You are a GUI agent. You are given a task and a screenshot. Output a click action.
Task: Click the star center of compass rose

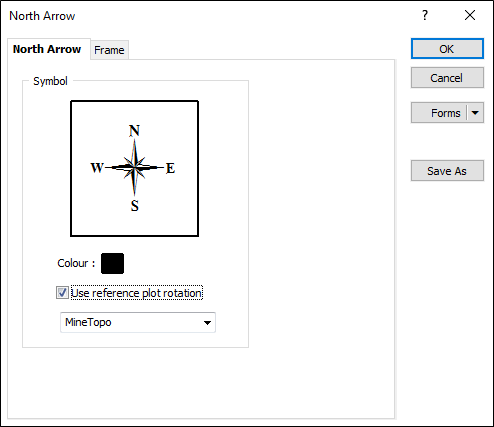point(135,167)
